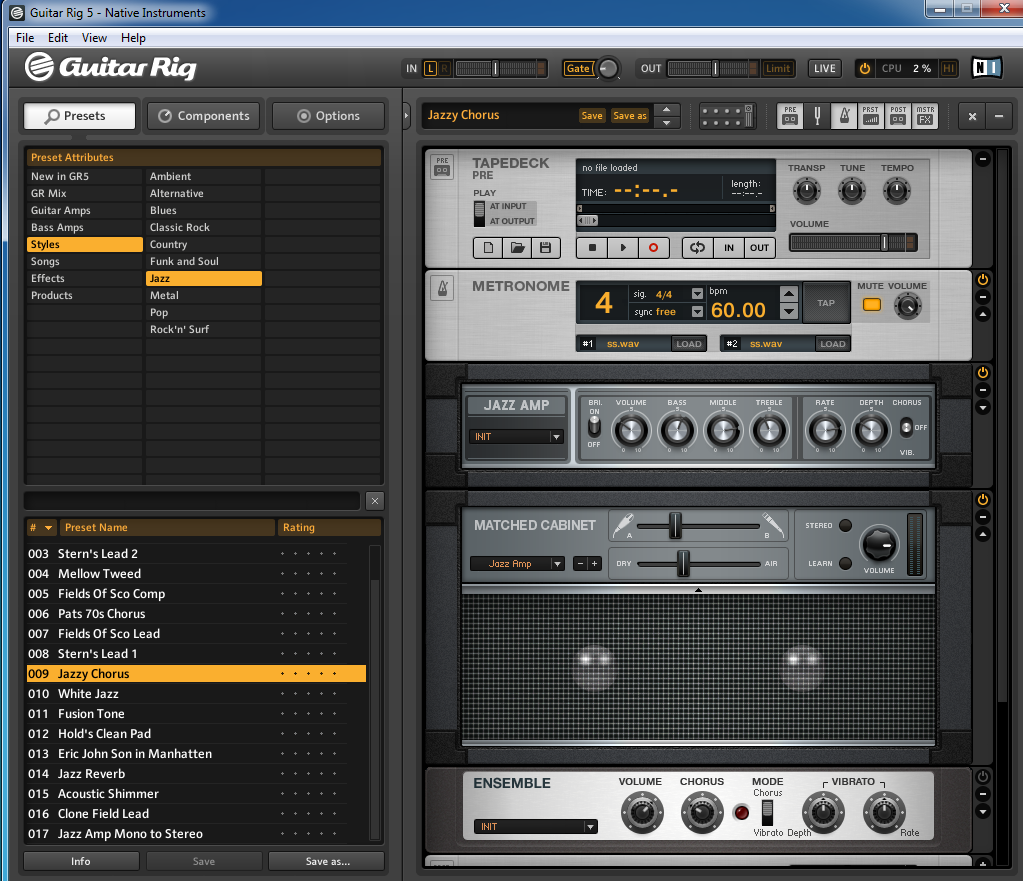Viewport: 1023px width, 881px height.
Task: Open the virtual rack controller icon
Action: pos(726,116)
